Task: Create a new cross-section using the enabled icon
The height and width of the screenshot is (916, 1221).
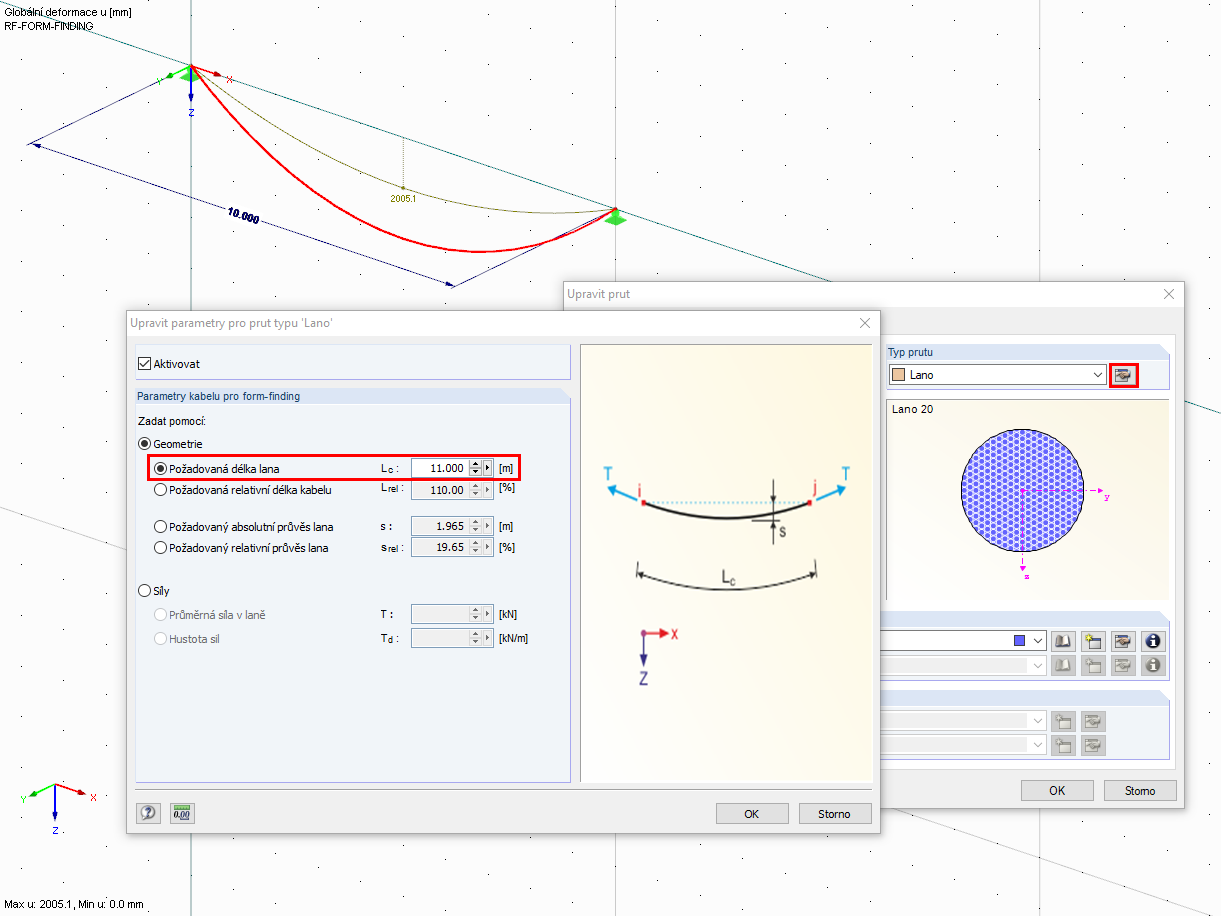Action: (1094, 640)
